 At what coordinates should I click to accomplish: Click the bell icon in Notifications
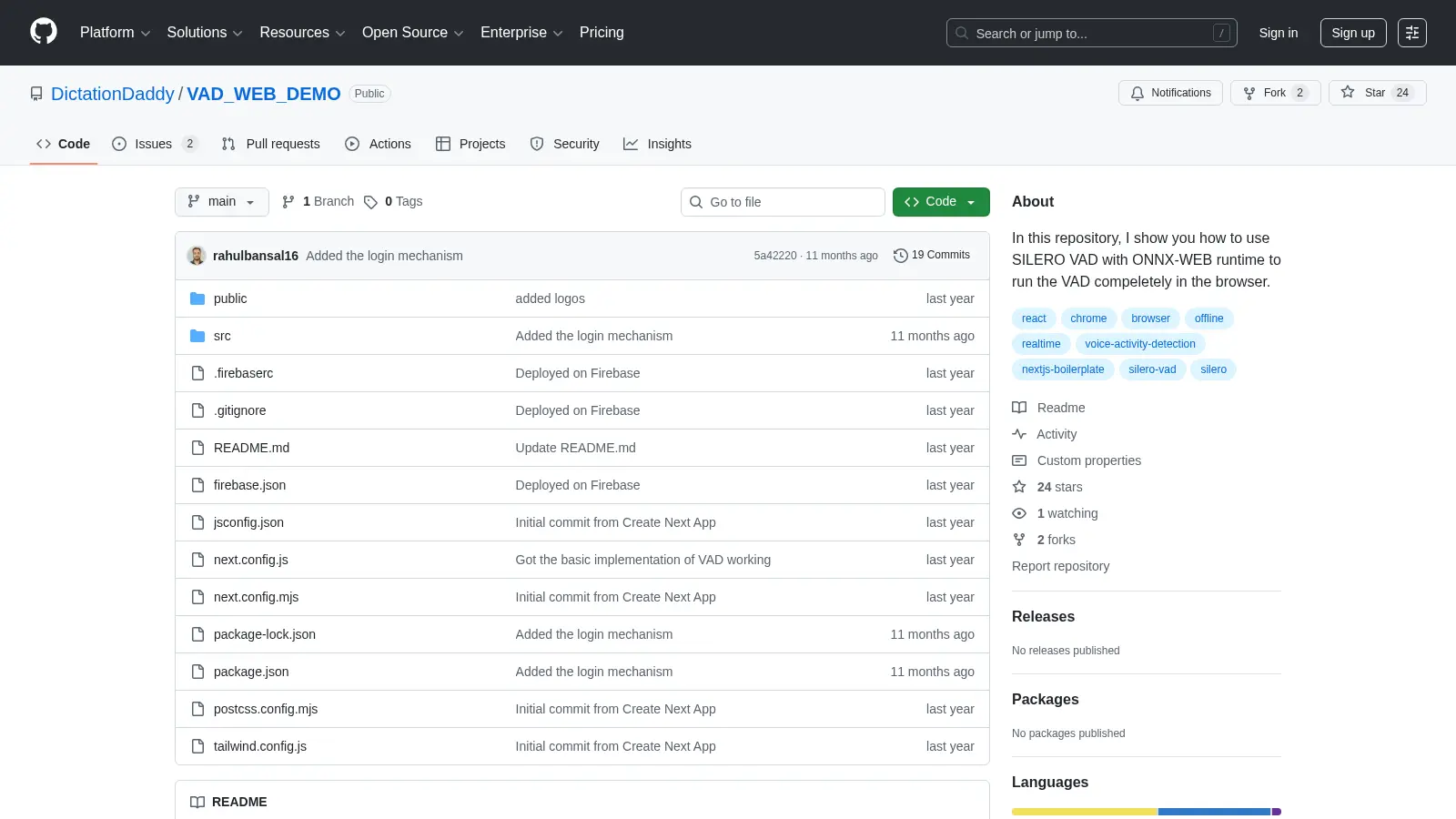[1137, 93]
